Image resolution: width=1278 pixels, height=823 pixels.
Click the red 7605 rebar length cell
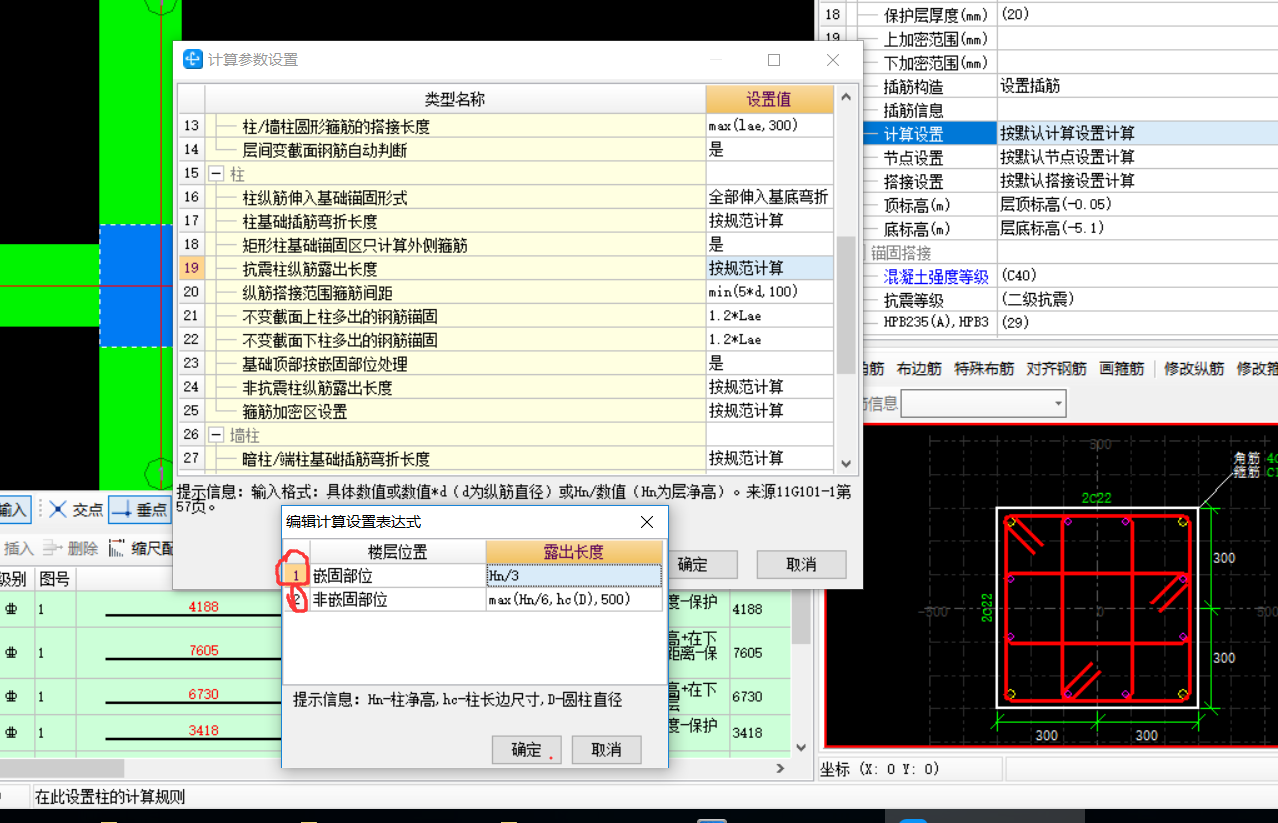[x=203, y=651]
